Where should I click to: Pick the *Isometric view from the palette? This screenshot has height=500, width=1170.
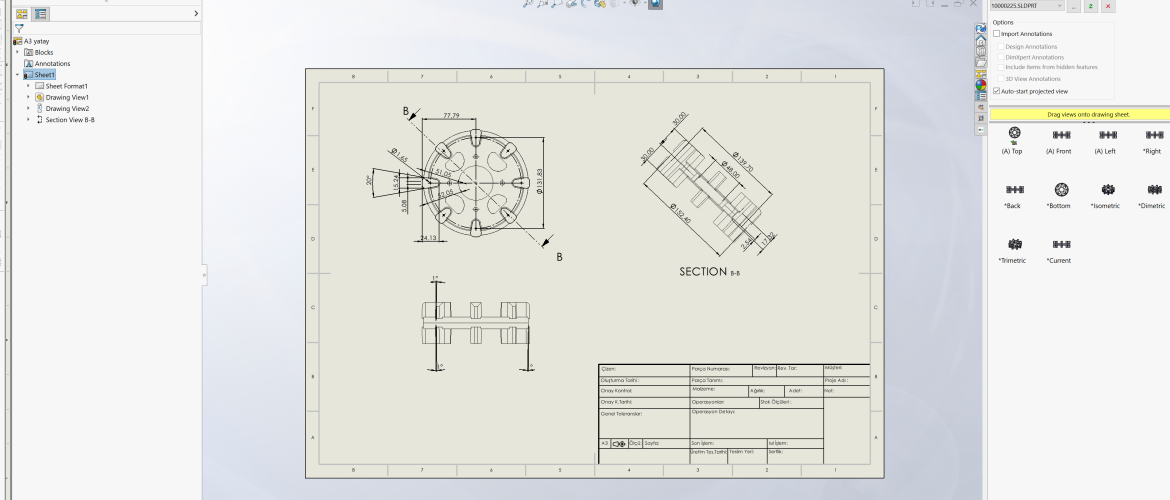tap(1107, 189)
